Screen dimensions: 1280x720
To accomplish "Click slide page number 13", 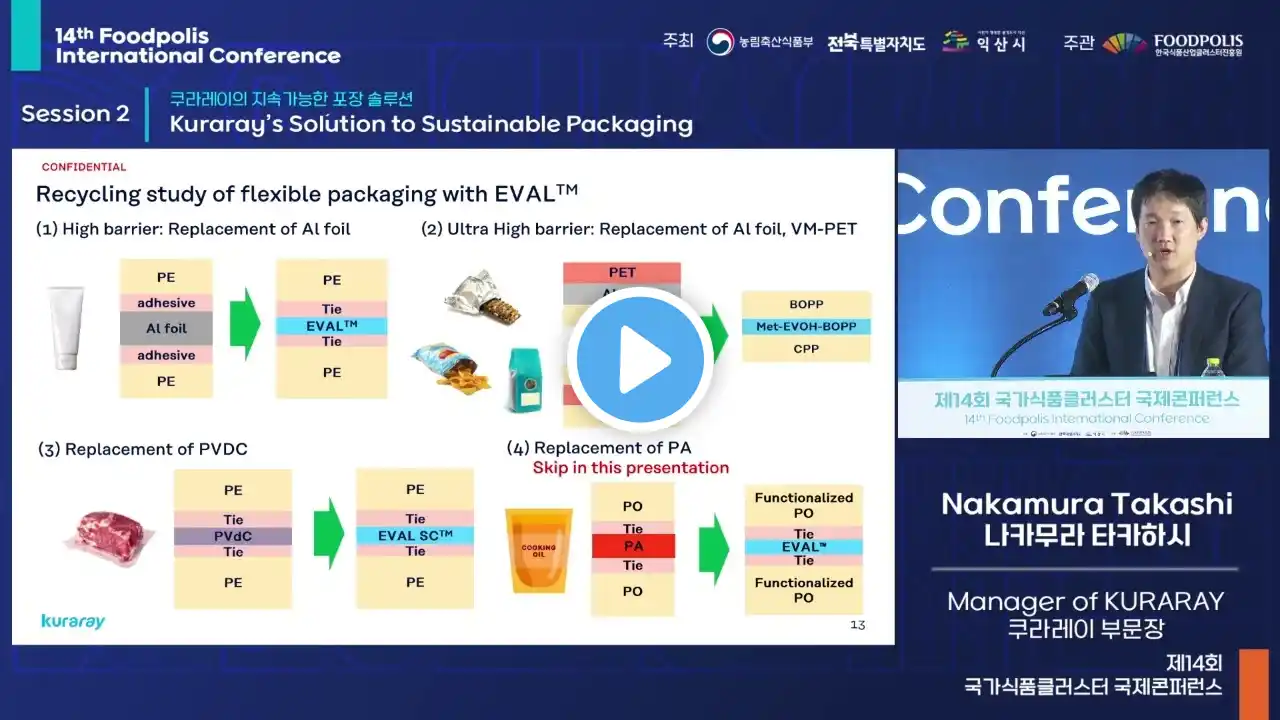I will [x=857, y=625].
